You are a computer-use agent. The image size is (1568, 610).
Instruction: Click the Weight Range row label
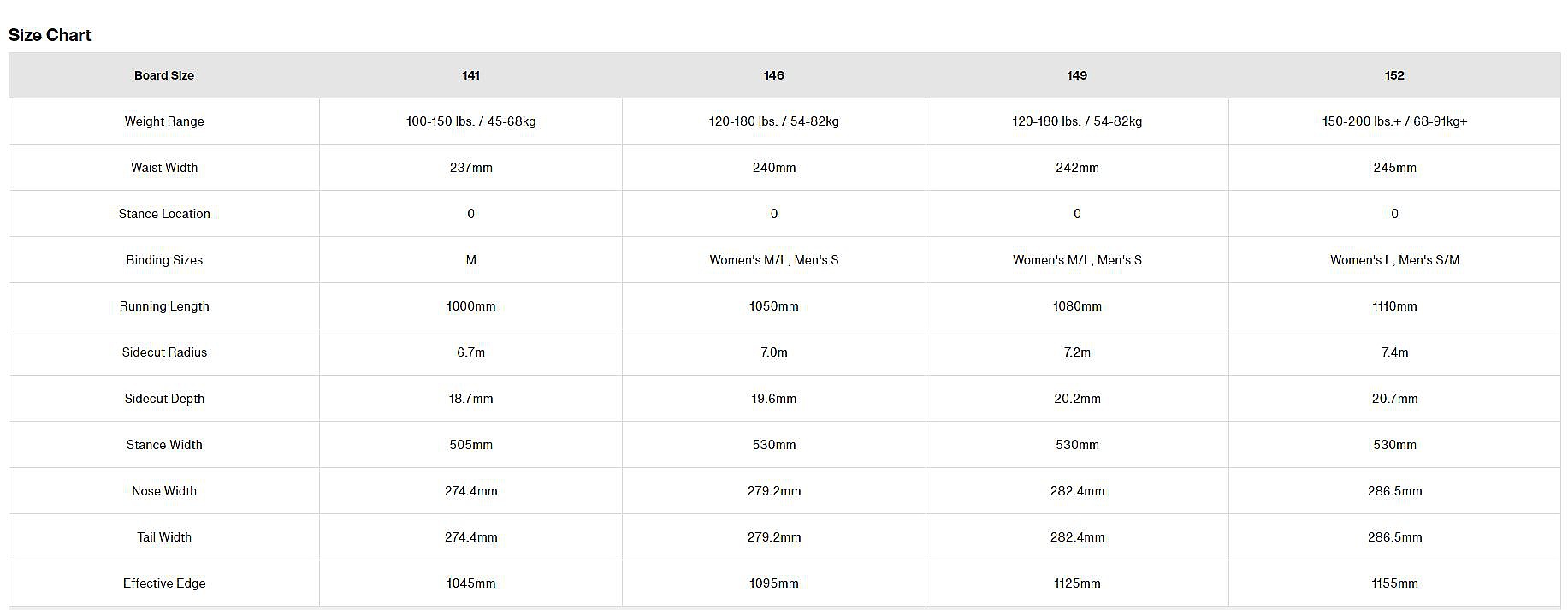pos(164,121)
